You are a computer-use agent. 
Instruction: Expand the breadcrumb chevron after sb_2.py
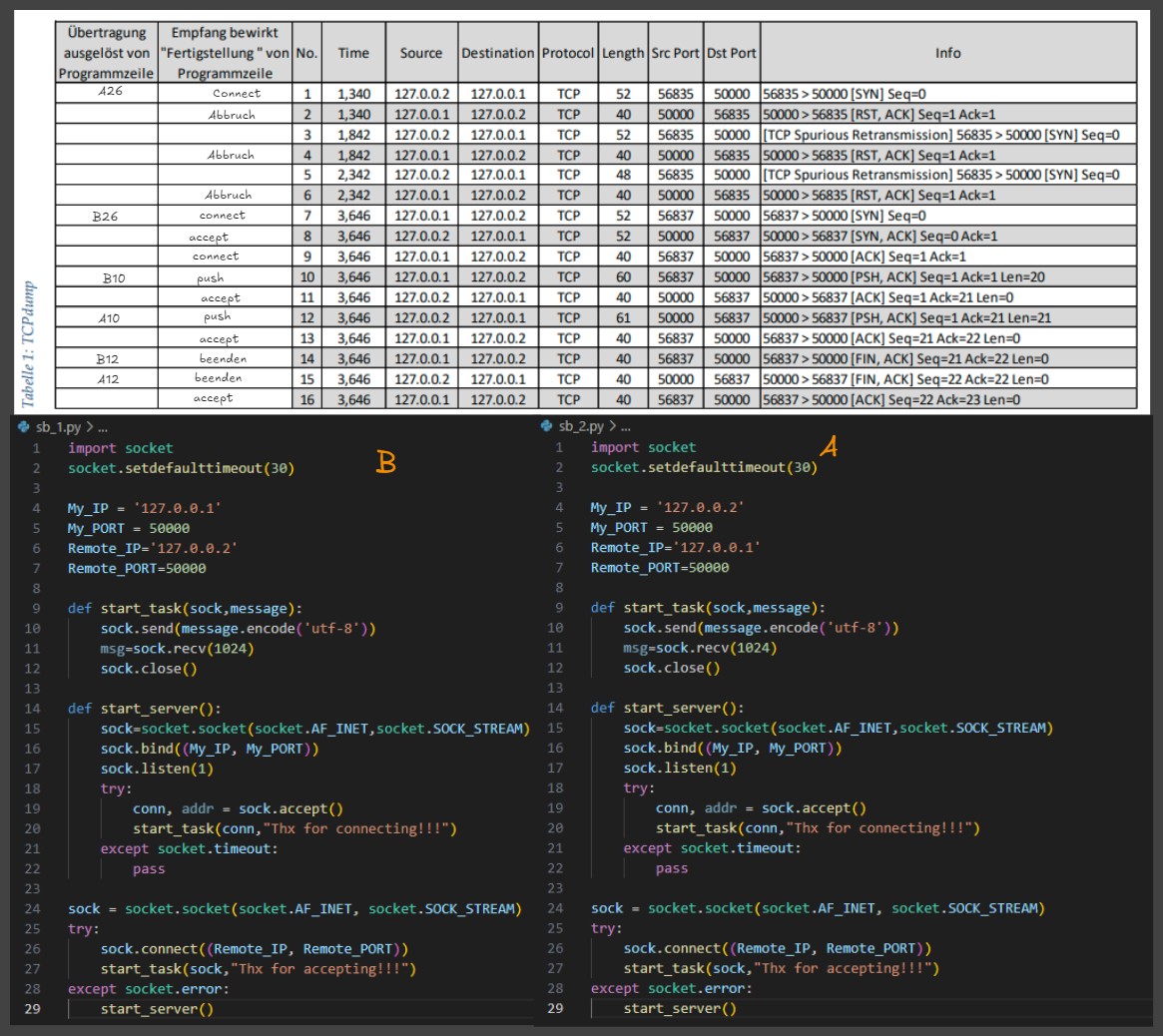613,426
